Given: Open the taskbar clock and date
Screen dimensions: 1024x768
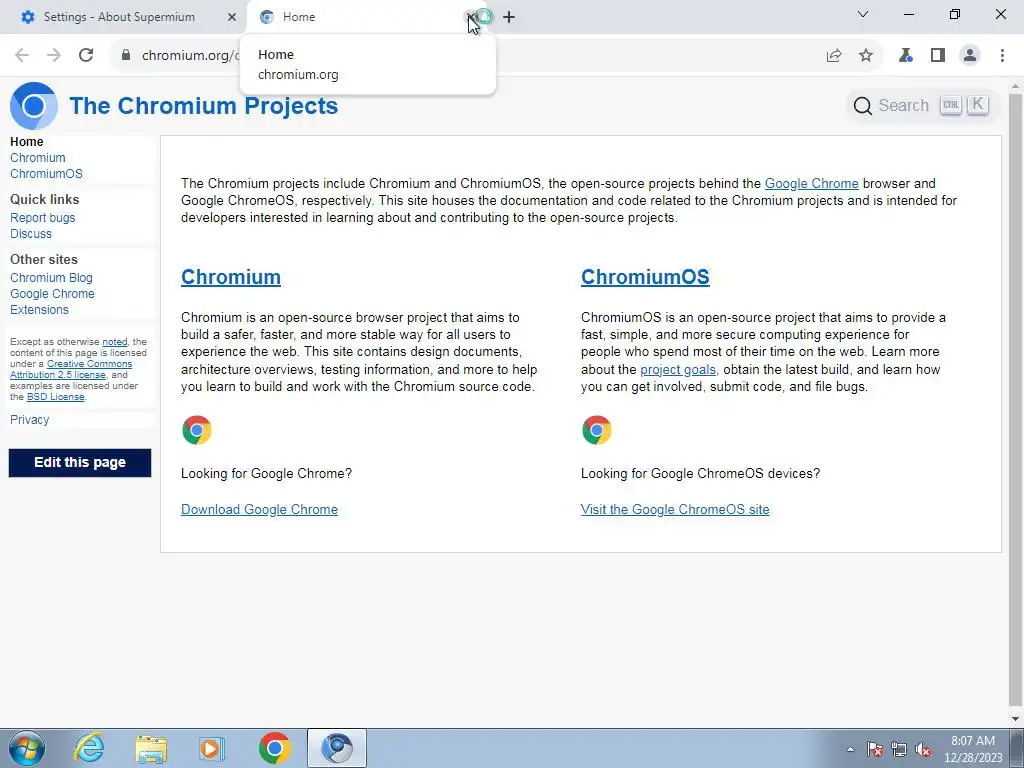Looking at the screenshot, I should pos(973,749).
